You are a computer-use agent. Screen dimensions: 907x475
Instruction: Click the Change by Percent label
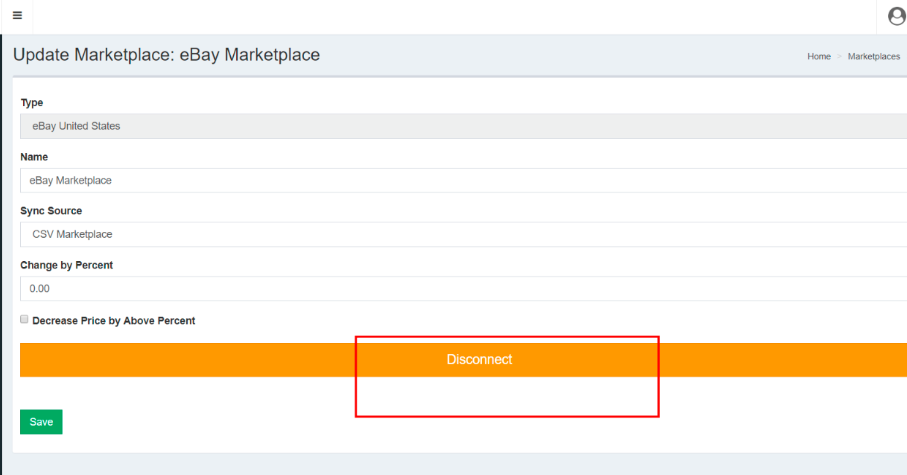click(x=67, y=265)
